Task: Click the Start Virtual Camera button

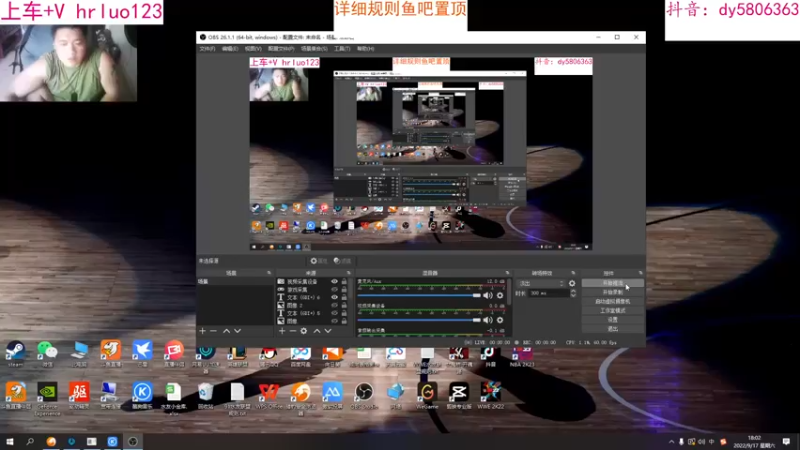Action: (613, 302)
